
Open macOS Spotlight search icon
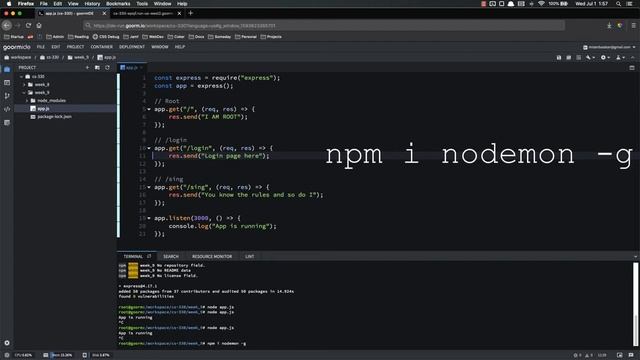618,4
